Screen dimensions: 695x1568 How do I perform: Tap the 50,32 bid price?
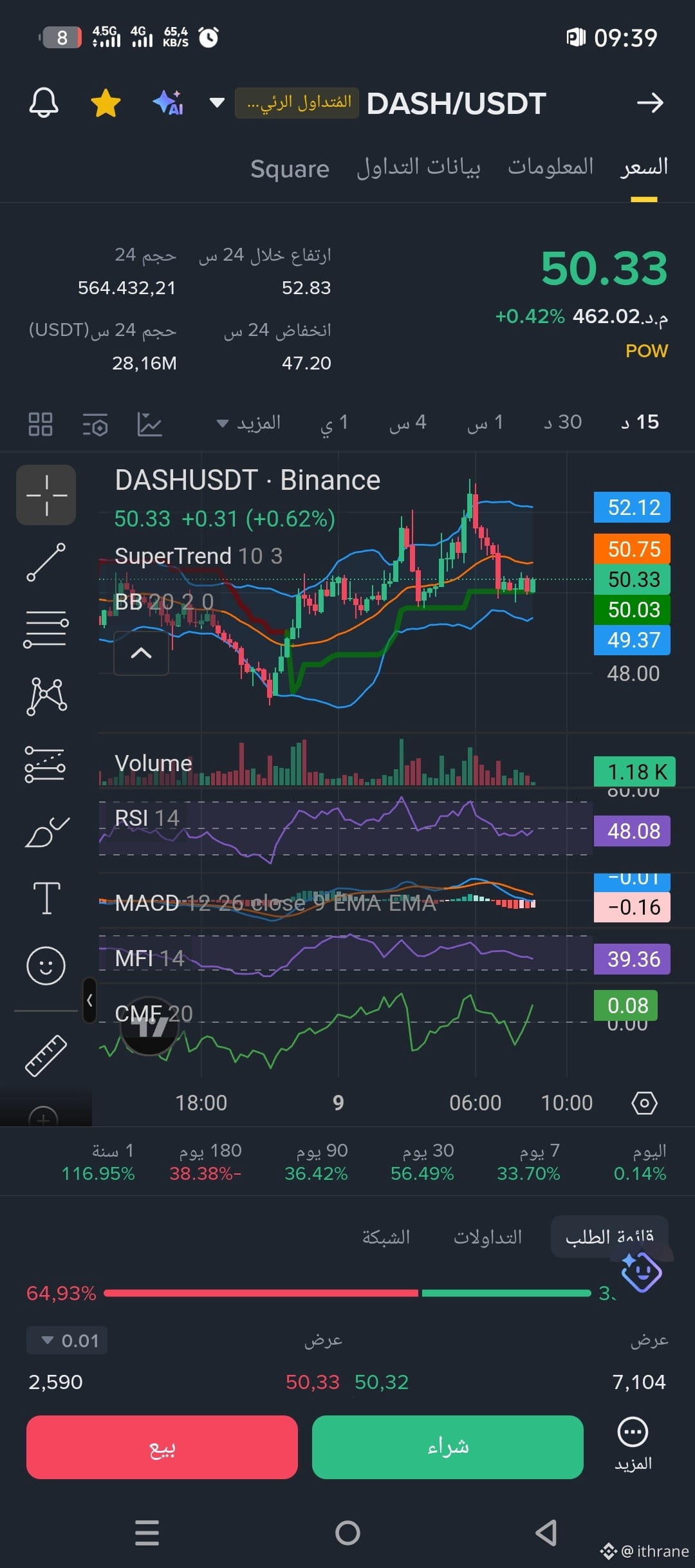coord(382,1382)
